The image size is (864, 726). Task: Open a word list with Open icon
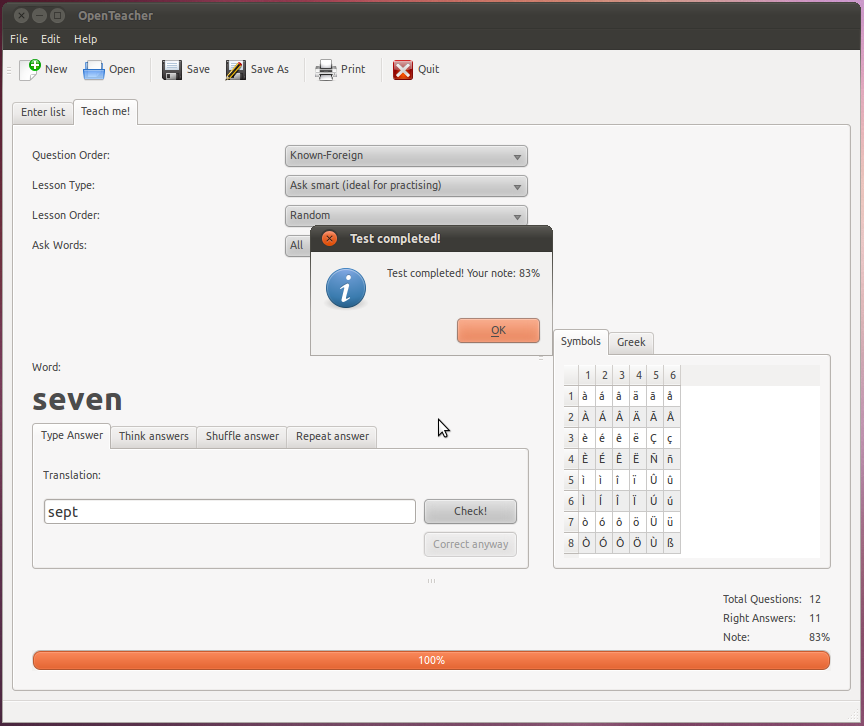[94, 69]
